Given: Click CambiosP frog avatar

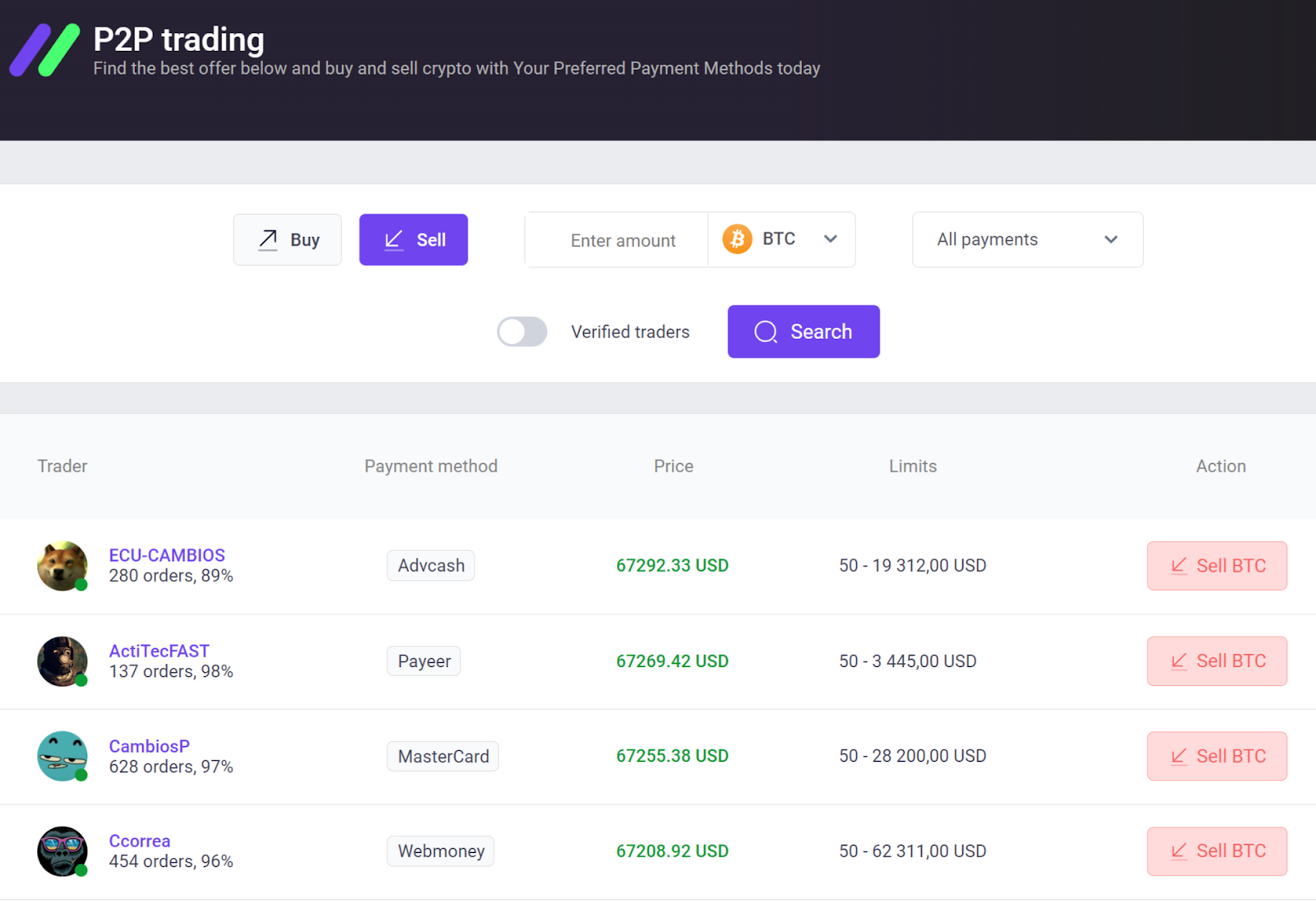Looking at the screenshot, I should [x=63, y=756].
